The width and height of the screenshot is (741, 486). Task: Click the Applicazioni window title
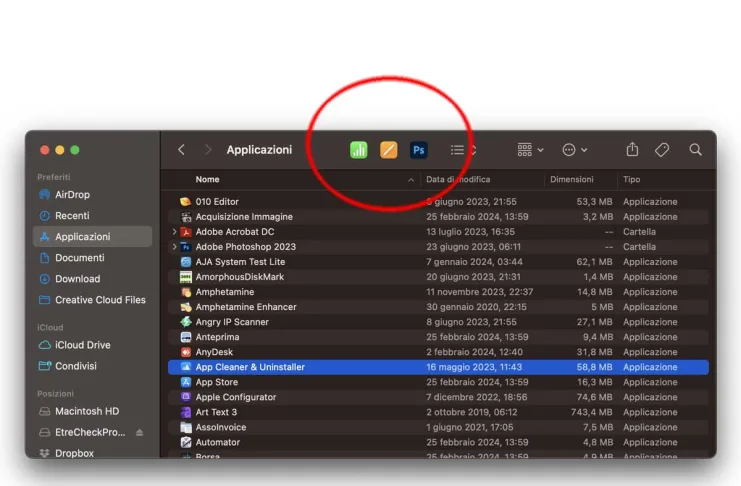[259, 150]
